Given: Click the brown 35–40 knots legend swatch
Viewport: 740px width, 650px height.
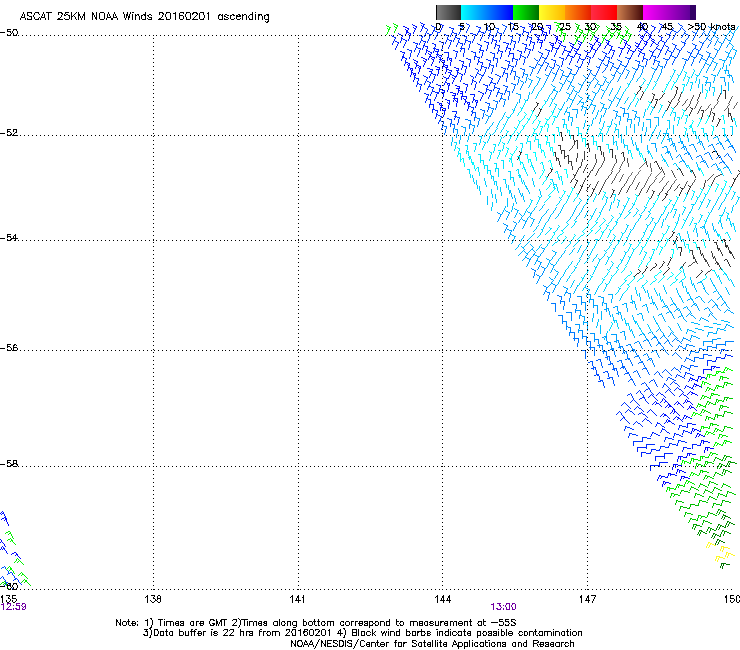Looking at the screenshot, I should (x=630, y=12).
